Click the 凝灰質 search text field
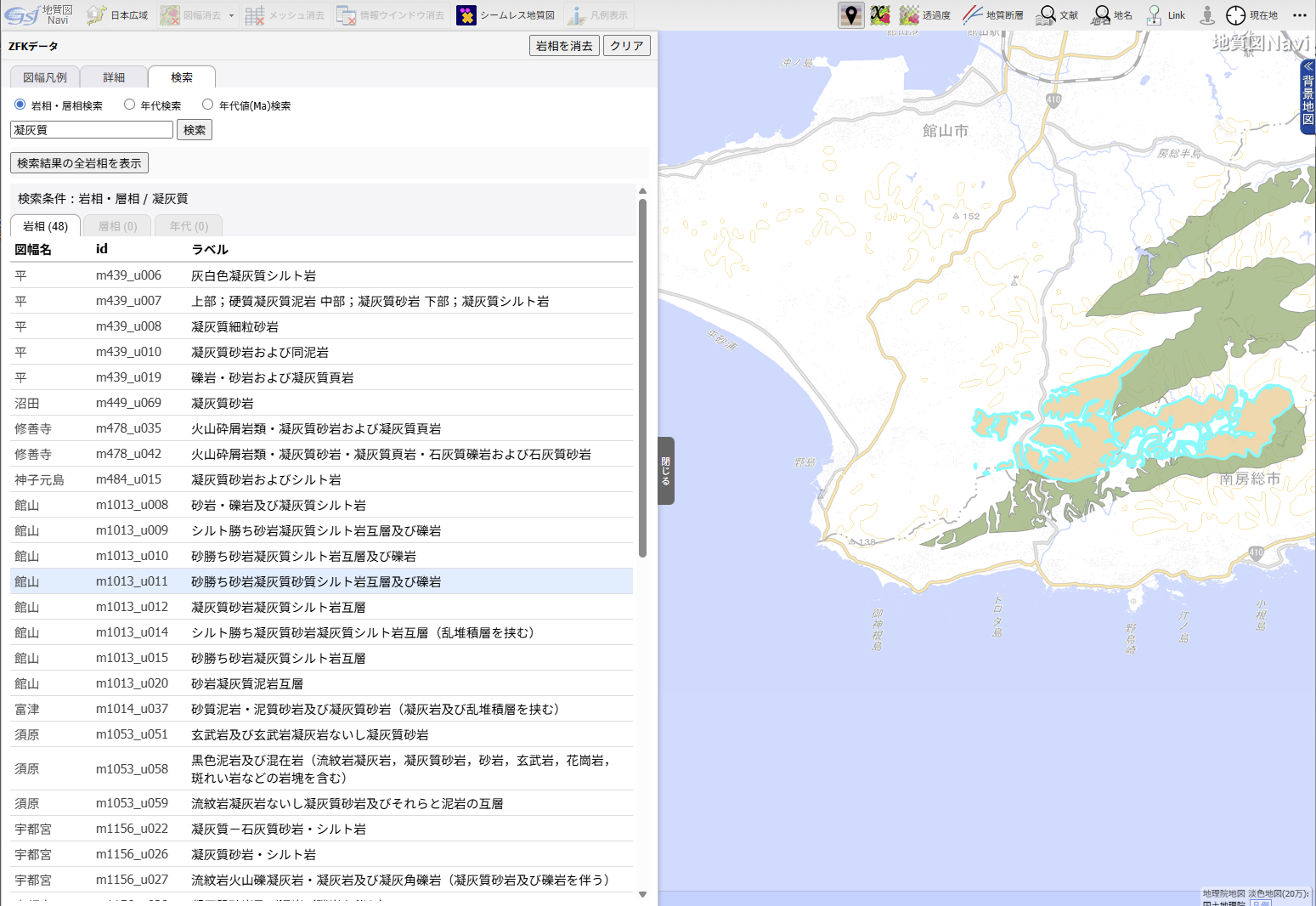Image resolution: width=1316 pixels, height=906 pixels. point(92,130)
